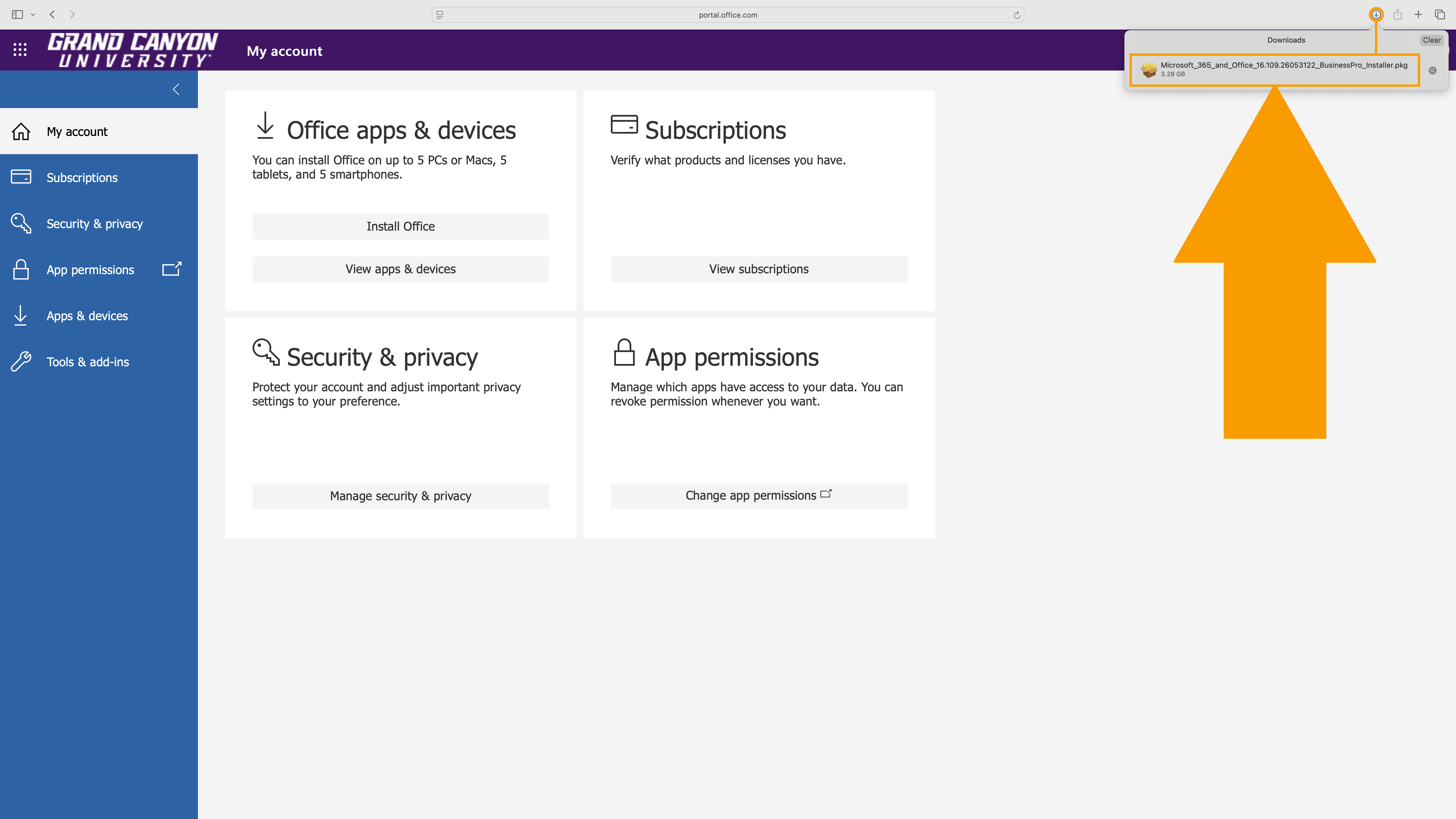This screenshot has width=1456, height=819.
Task: Click View subscriptions button
Action: (758, 269)
